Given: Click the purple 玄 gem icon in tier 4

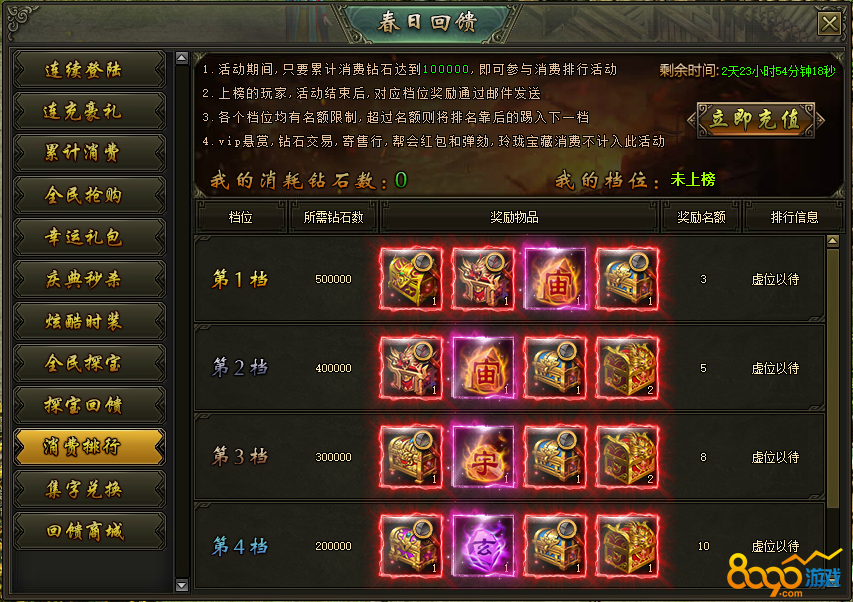Looking at the screenshot, I should 483,545.
